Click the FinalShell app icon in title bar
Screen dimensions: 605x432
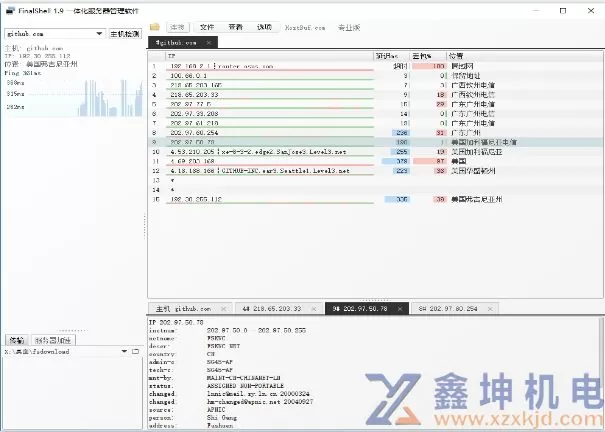8,8
